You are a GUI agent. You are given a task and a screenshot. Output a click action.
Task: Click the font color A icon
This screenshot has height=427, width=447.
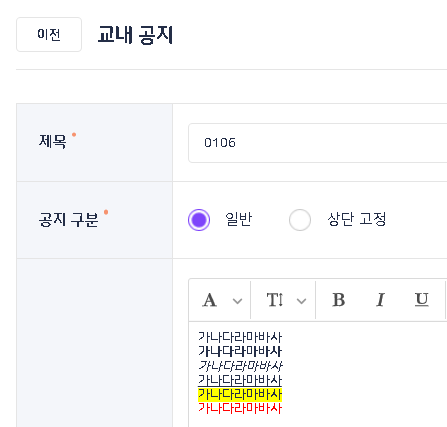click(210, 300)
